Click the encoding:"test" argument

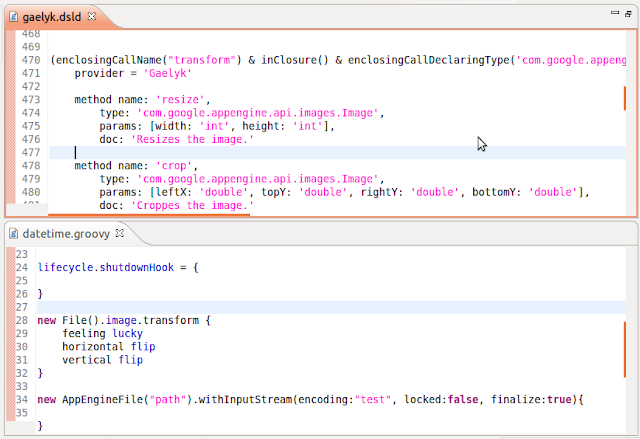344,399
